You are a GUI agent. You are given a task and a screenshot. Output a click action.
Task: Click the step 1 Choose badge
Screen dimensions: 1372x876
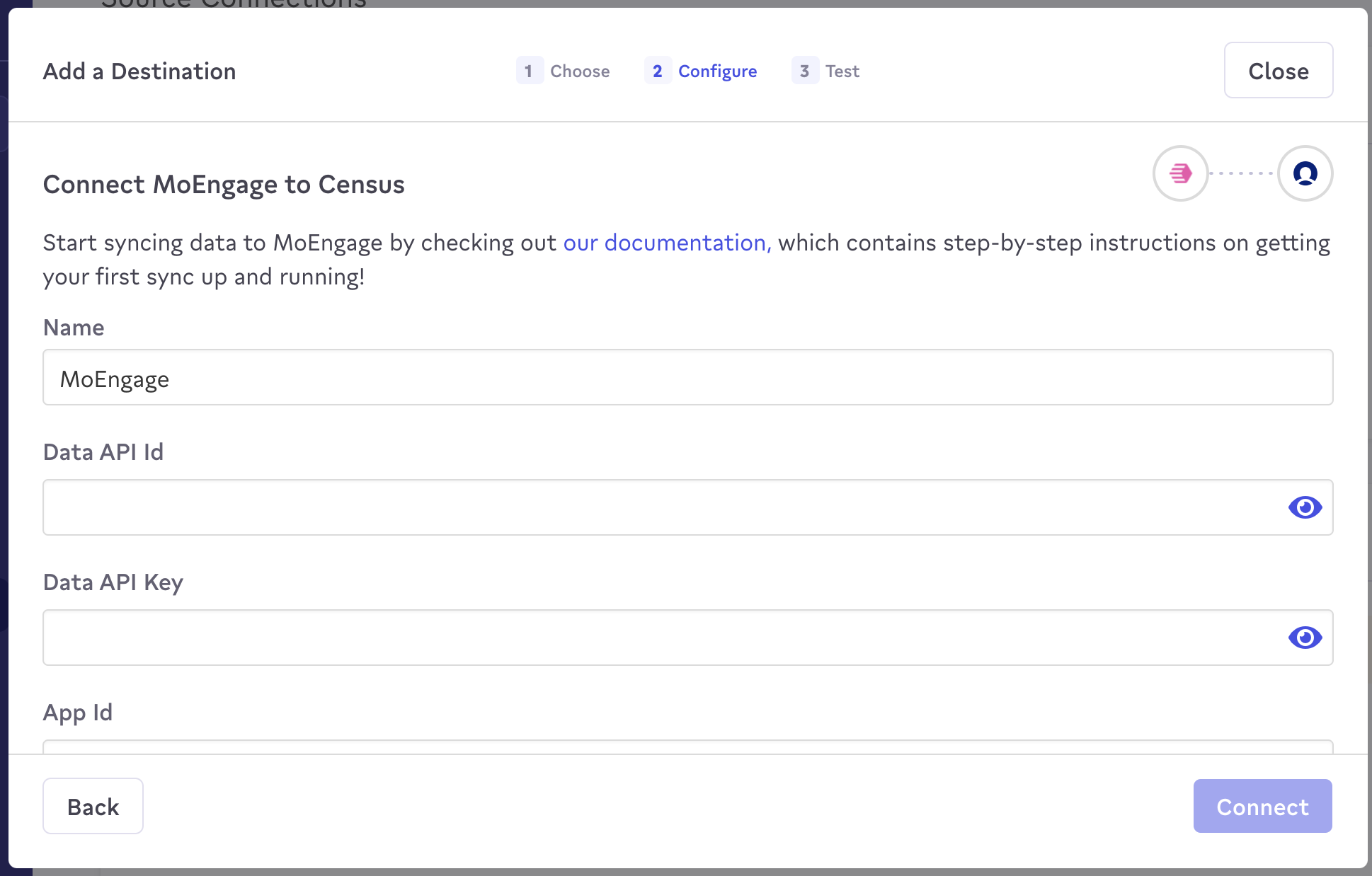point(530,71)
